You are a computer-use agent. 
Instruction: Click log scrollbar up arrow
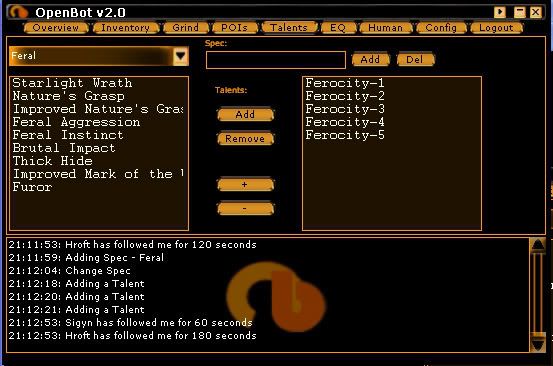(x=538, y=245)
